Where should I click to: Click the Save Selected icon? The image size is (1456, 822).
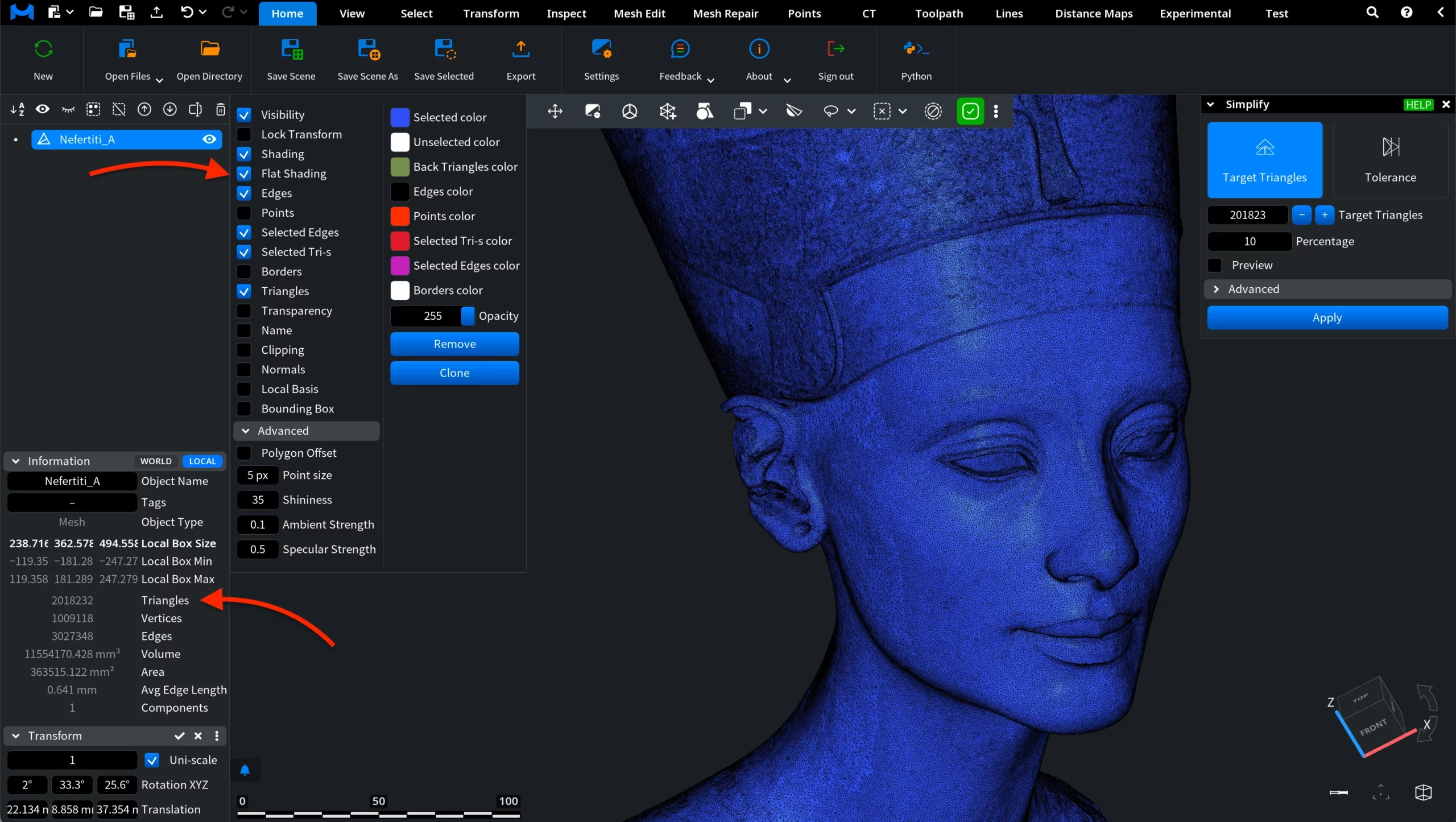tap(445, 49)
